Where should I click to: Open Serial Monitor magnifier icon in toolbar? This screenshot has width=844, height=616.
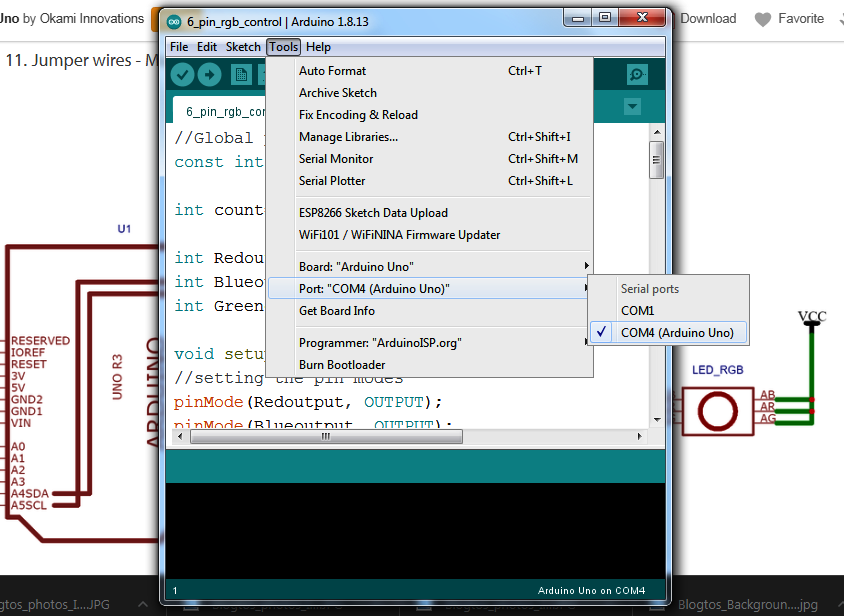tap(637, 74)
